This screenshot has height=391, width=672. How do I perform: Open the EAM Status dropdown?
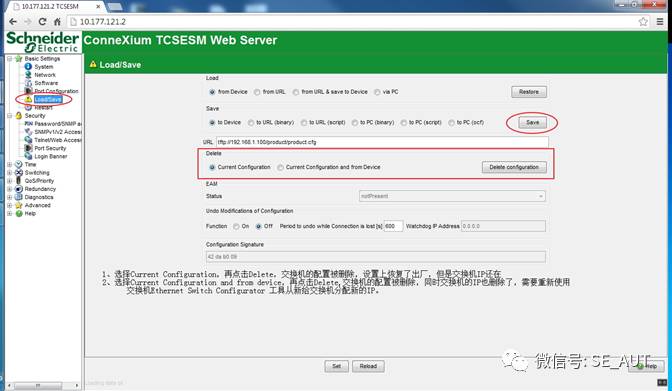pos(452,196)
